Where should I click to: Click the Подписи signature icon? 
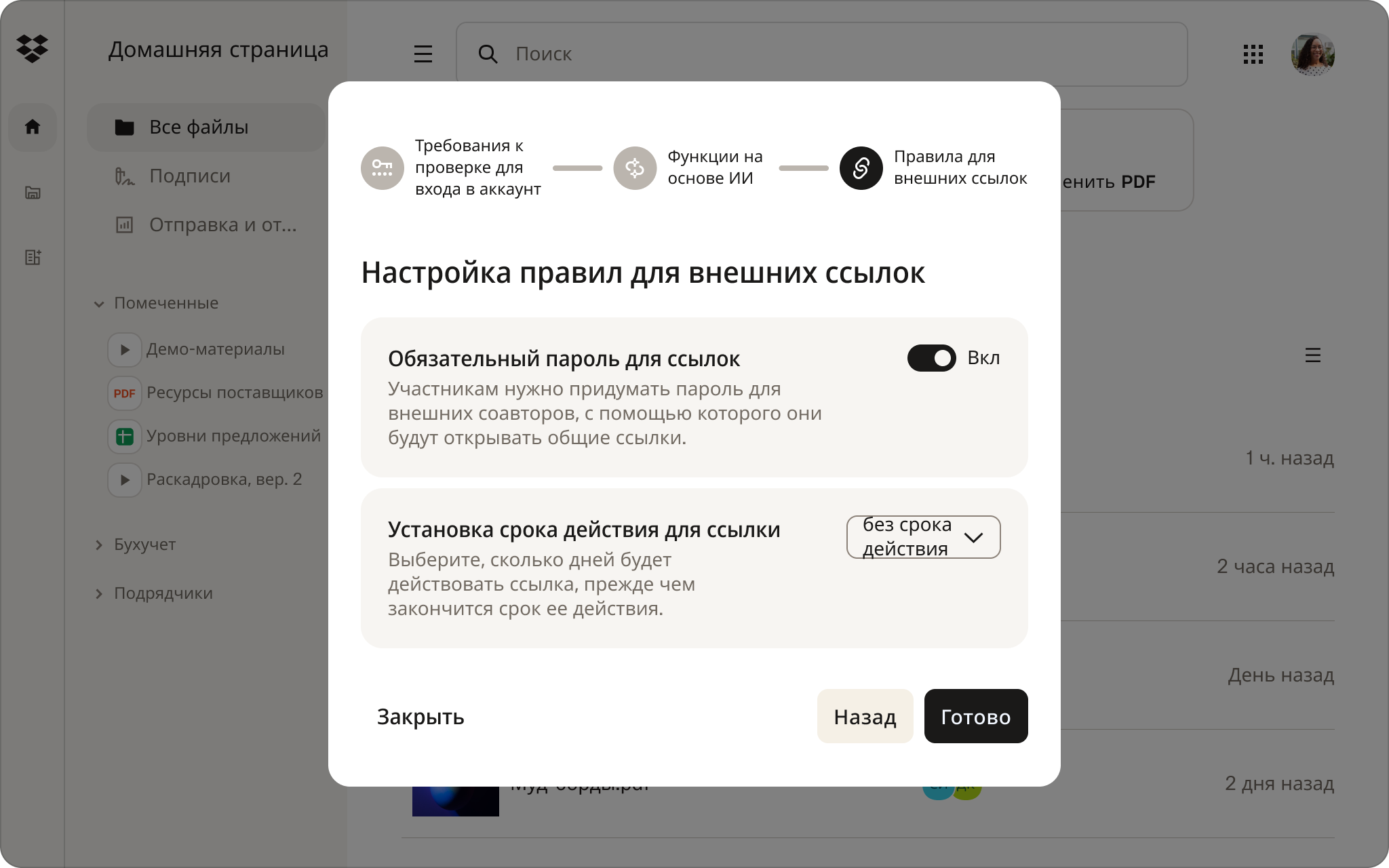pos(124,176)
